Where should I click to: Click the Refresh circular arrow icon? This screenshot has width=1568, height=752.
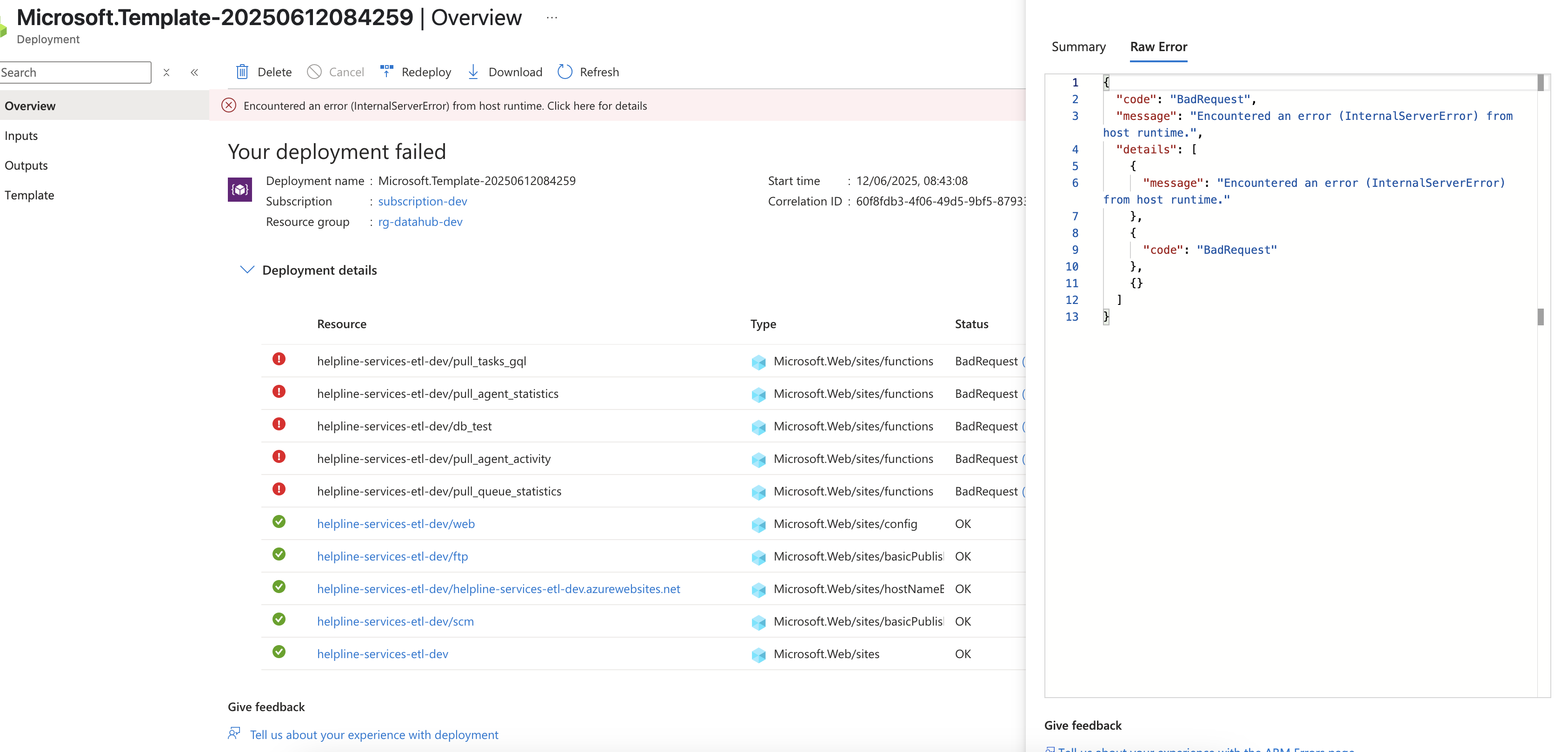coord(565,72)
